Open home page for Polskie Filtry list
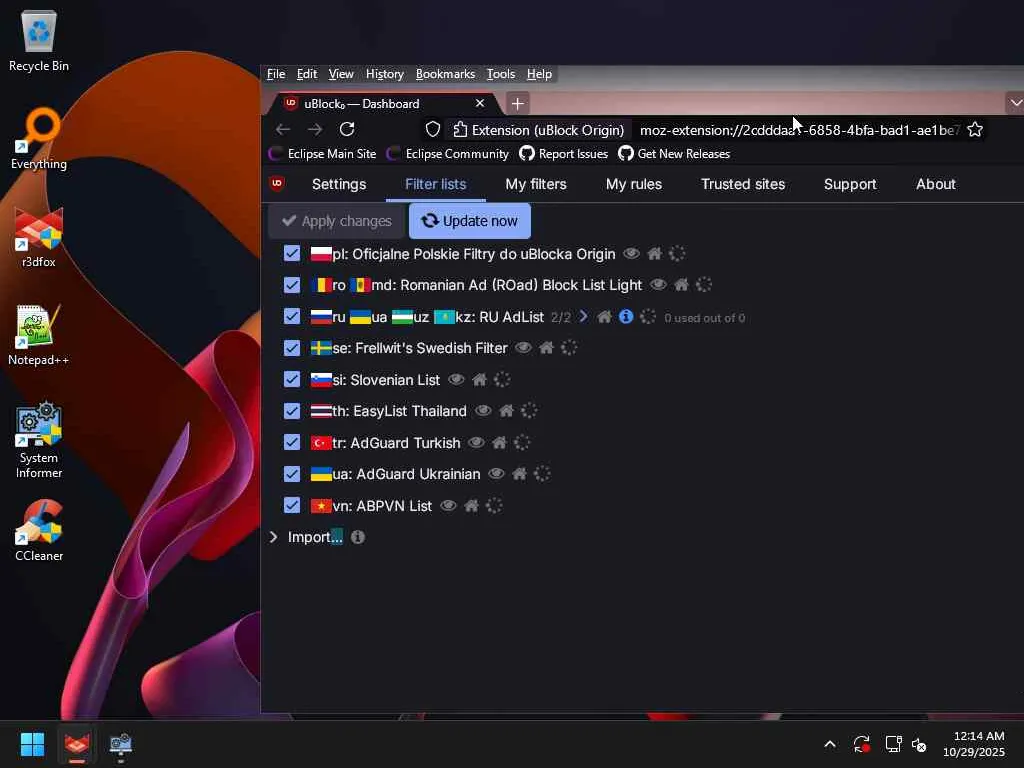 [x=654, y=253]
